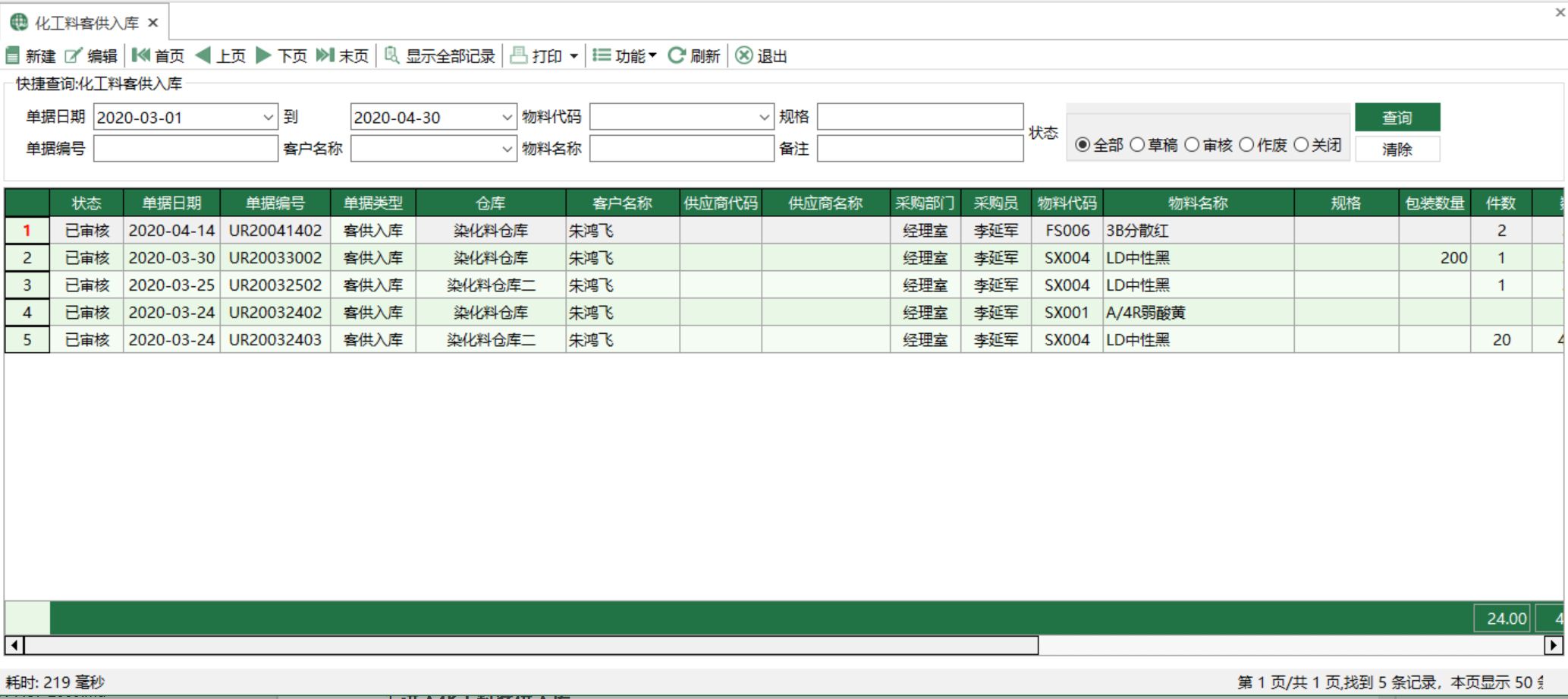Open the 打印 dropdown arrow

click(574, 56)
